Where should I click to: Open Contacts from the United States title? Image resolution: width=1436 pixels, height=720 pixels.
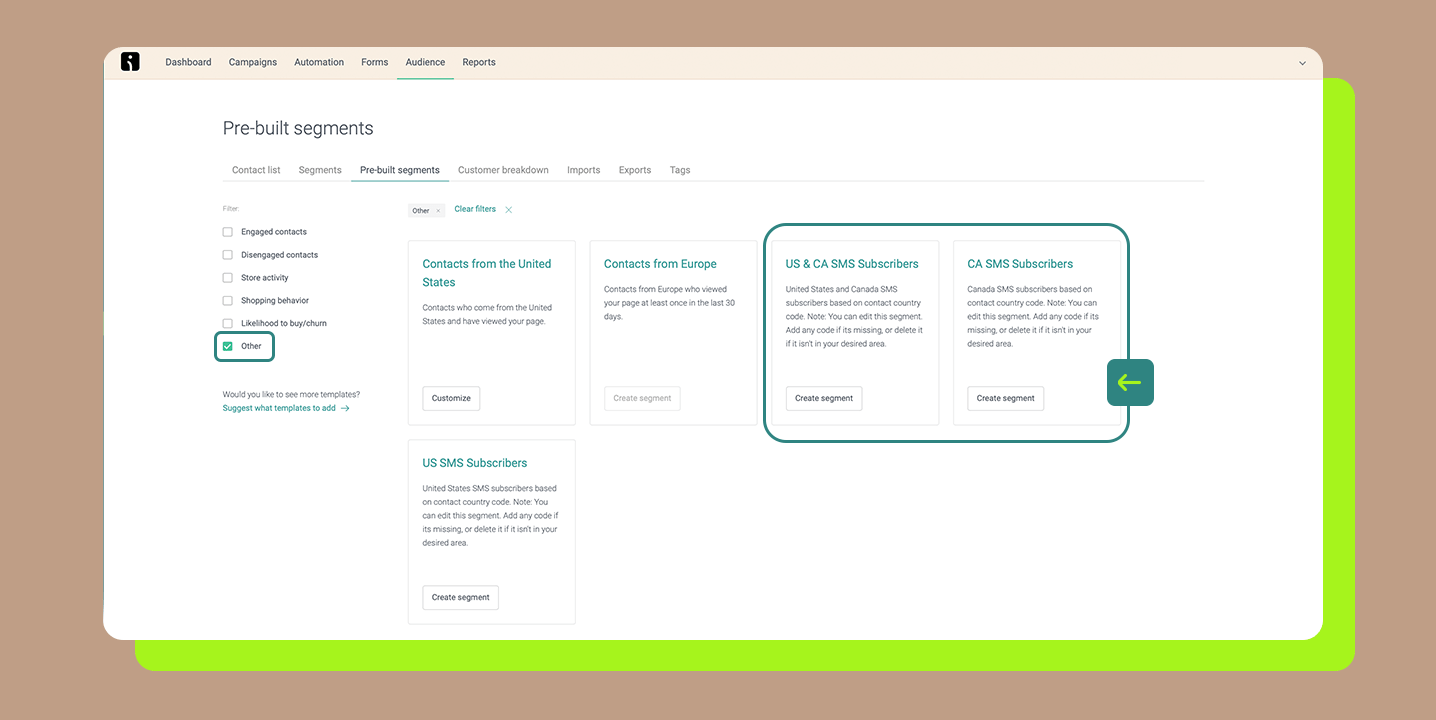pos(487,273)
